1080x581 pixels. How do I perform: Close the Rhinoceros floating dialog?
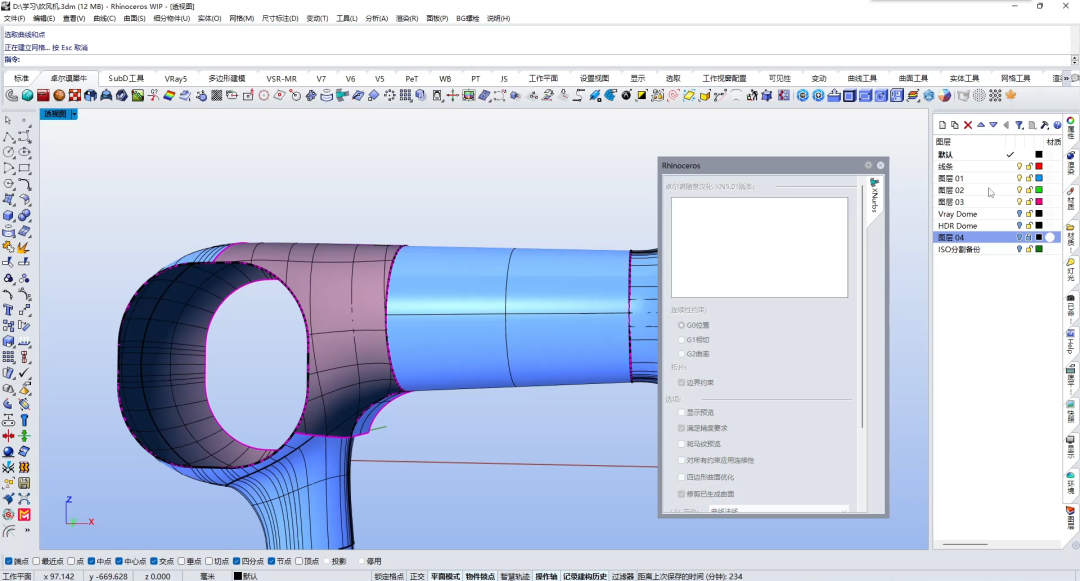[x=880, y=165]
